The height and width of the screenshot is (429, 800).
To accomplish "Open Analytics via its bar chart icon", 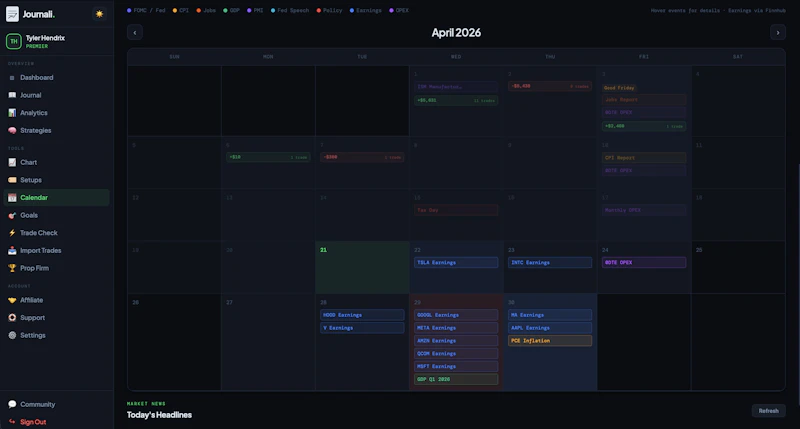I will point(12,113).
